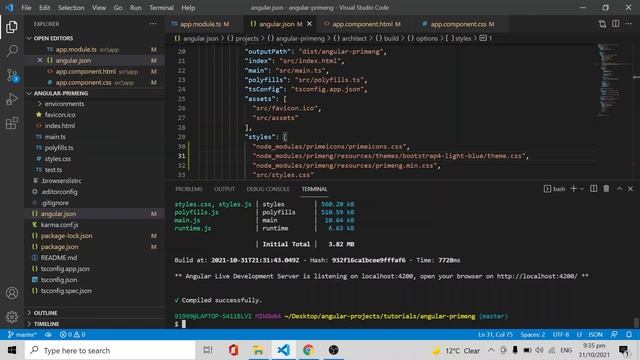Click the open changes compare icon
The image size is (640, 360).
tap(602, 24)
